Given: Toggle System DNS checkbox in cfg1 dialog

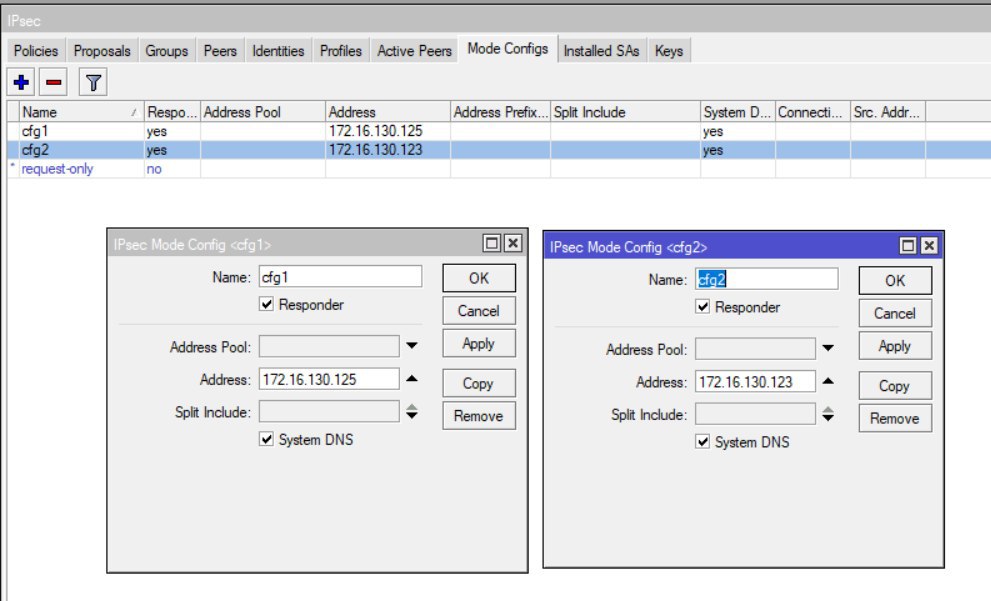Looking at the screenshot, I should coord(266,439).
